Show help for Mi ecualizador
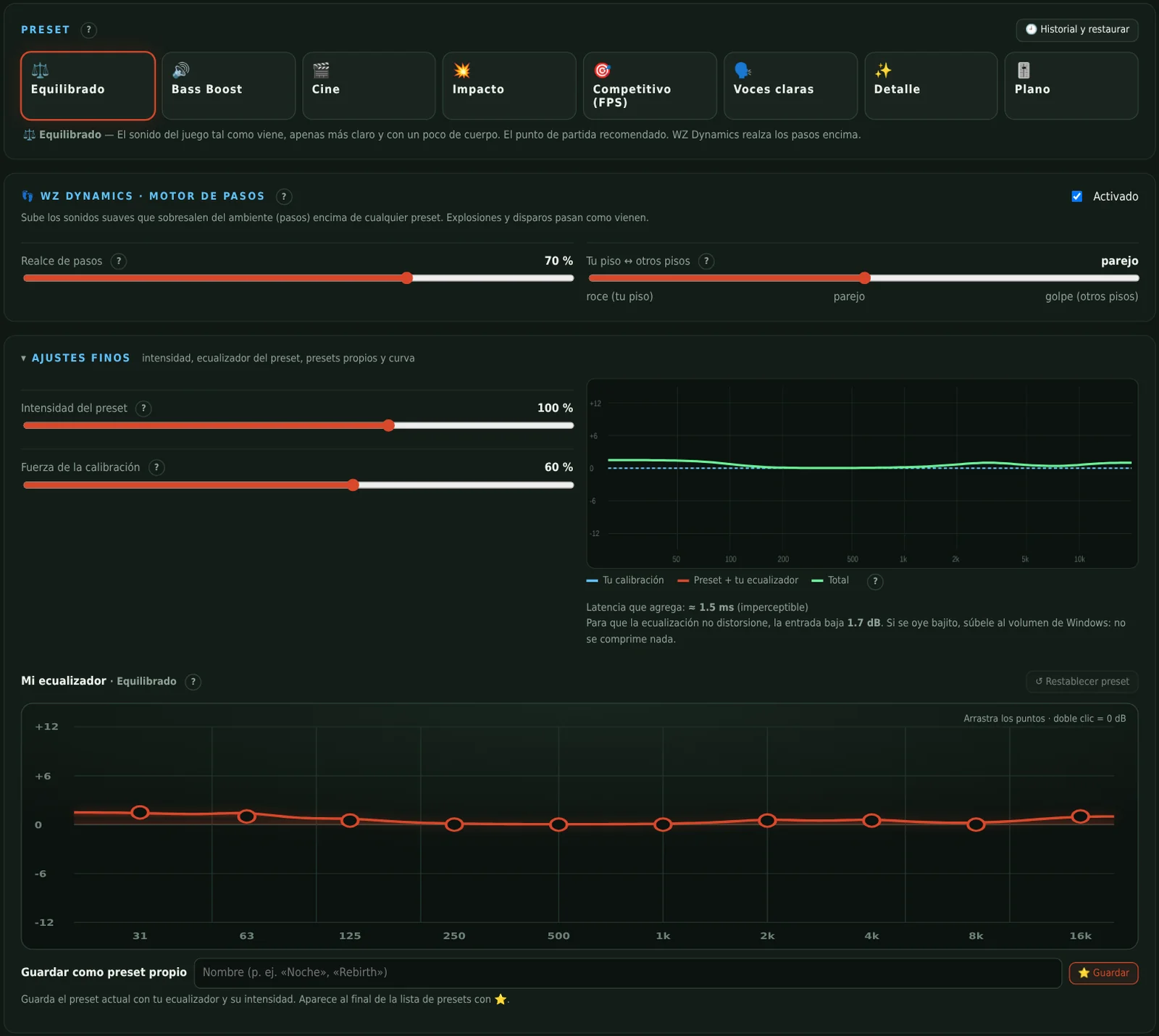 [x=193, y=682]
